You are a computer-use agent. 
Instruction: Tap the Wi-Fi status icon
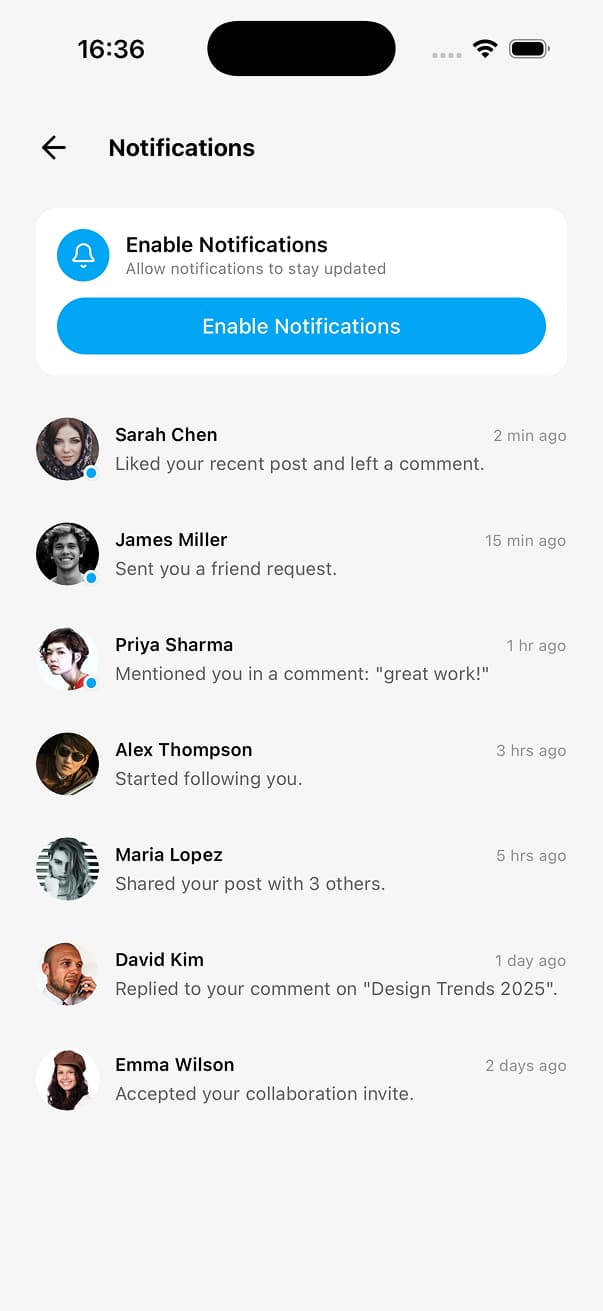pyautogui.click(x=485, y=49)
